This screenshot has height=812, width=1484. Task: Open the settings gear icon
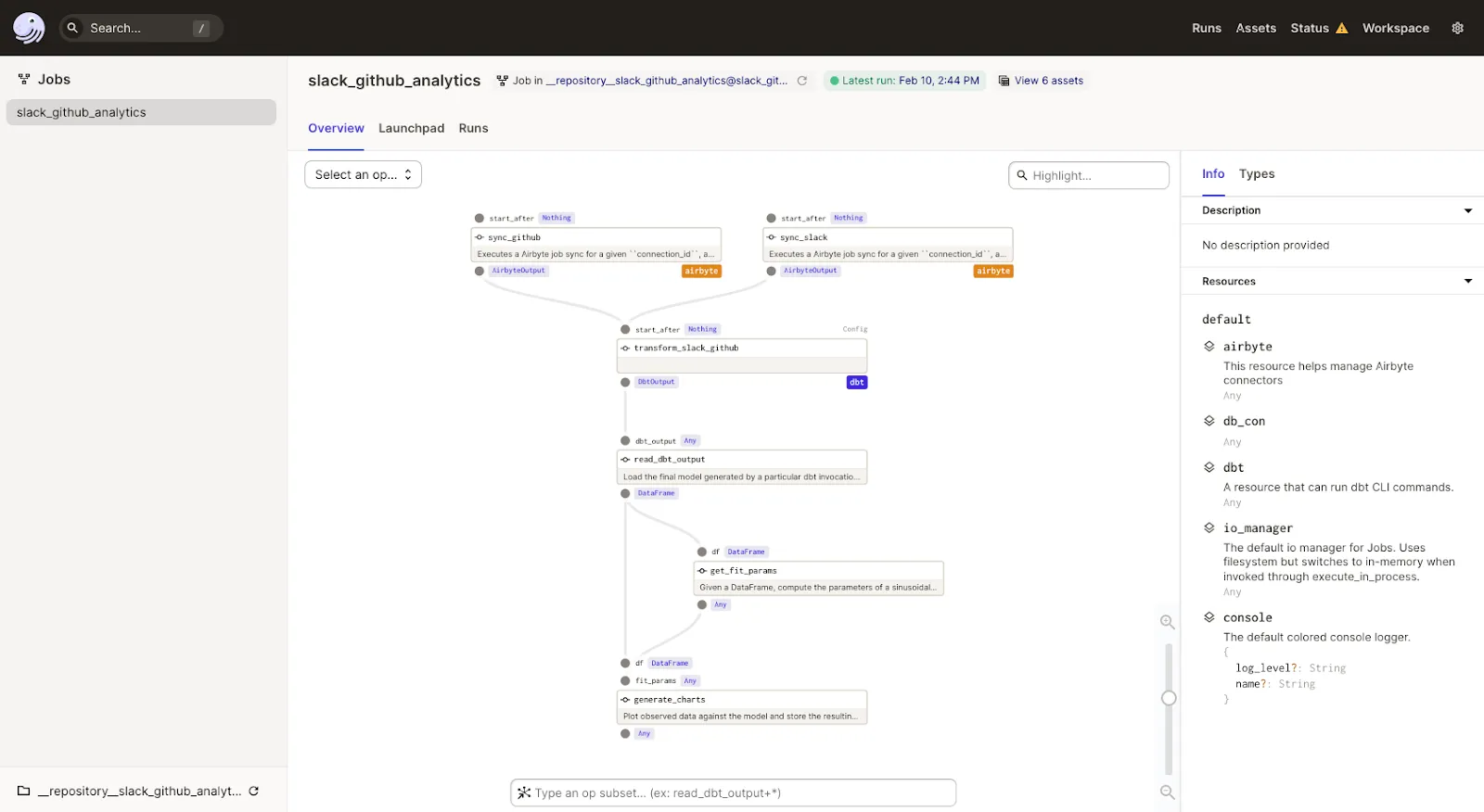[1457, 28]
